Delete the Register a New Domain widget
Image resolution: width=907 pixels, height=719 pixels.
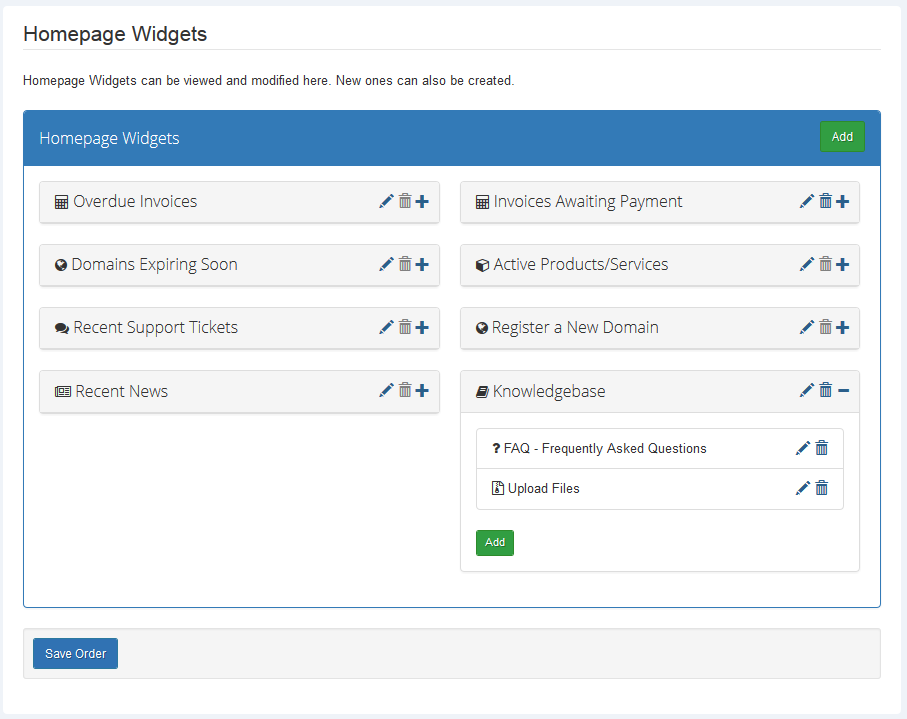click(x=825, y=327)
